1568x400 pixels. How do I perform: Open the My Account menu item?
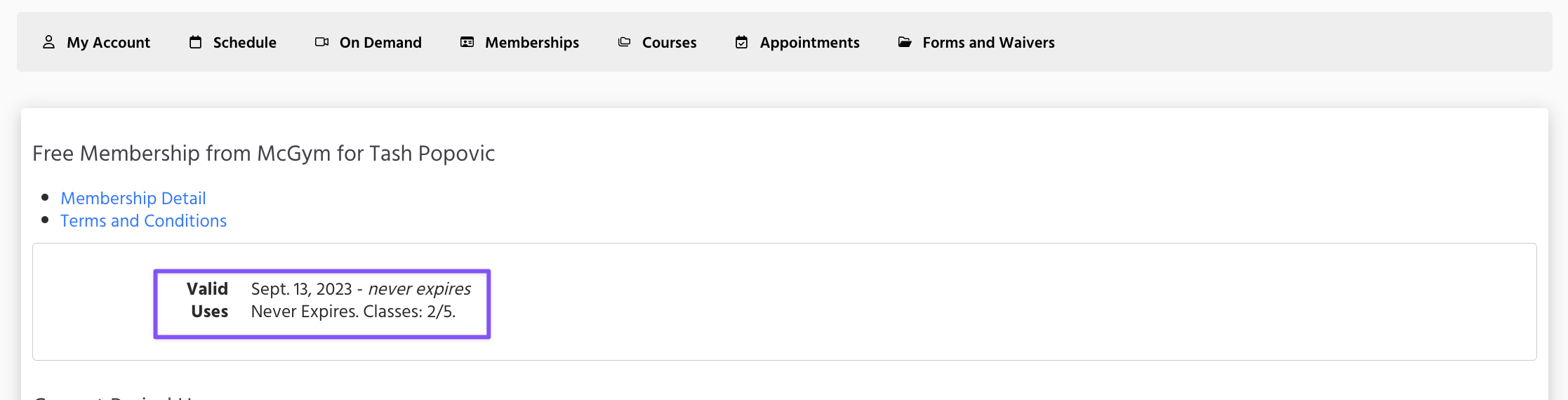pyautogui.click(x=108, y=43)
